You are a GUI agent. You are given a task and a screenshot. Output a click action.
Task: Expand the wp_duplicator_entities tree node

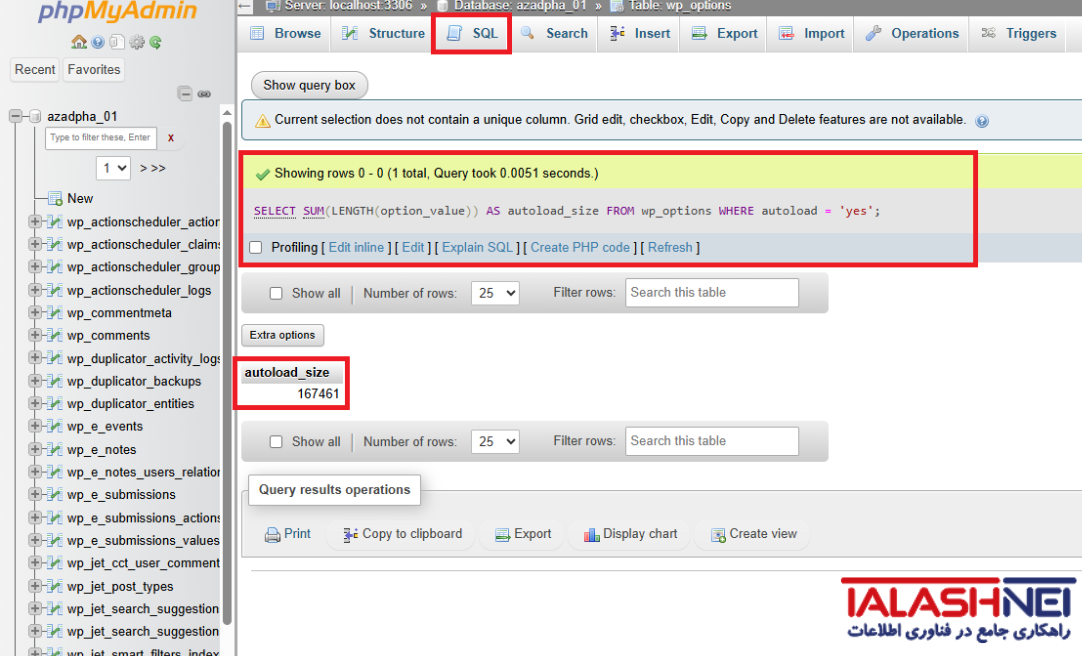35,404
